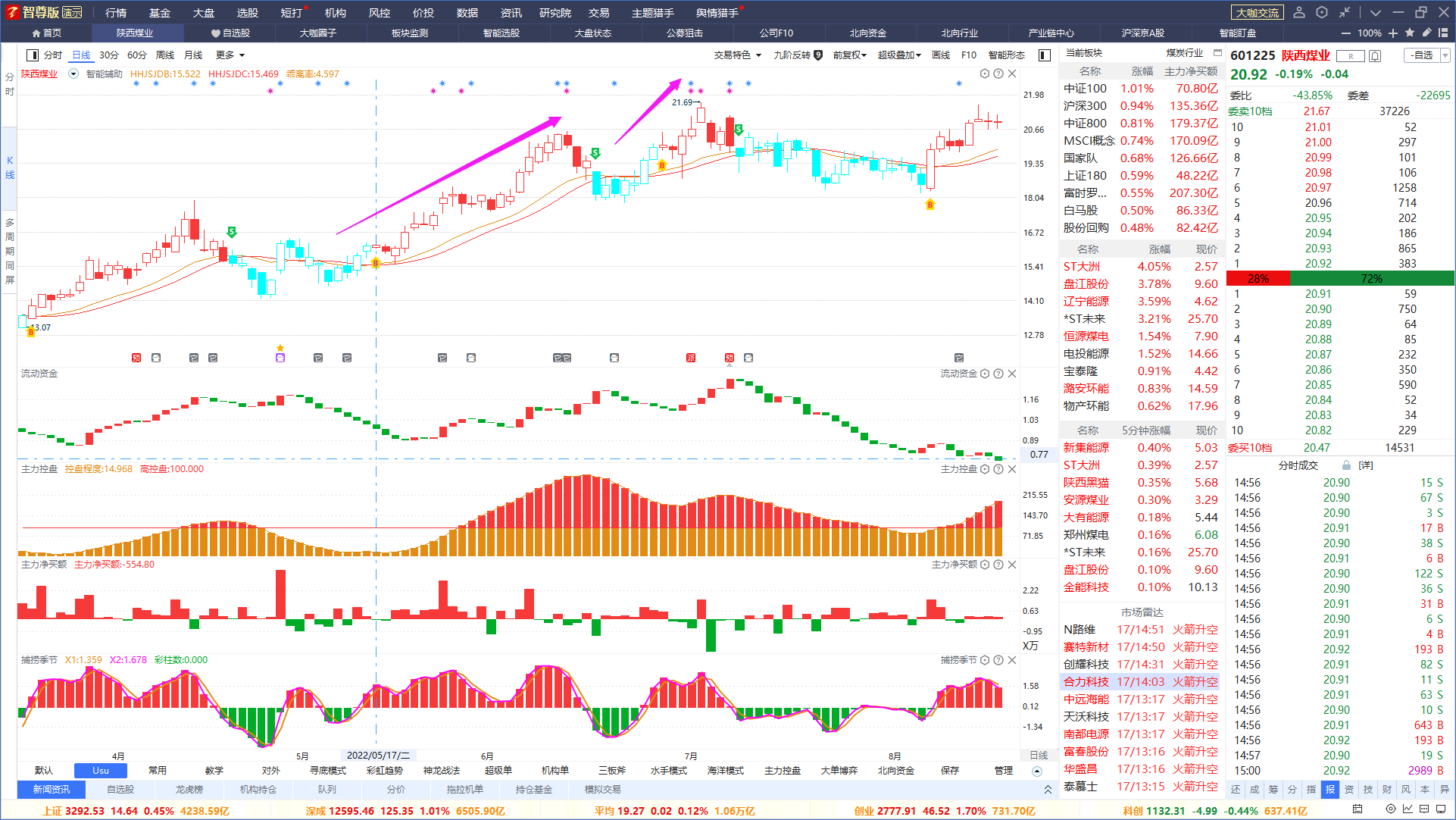Click the calendar icon in status bar
The height and width of the screenshot is (820, 1456).
coord(1358,809)
